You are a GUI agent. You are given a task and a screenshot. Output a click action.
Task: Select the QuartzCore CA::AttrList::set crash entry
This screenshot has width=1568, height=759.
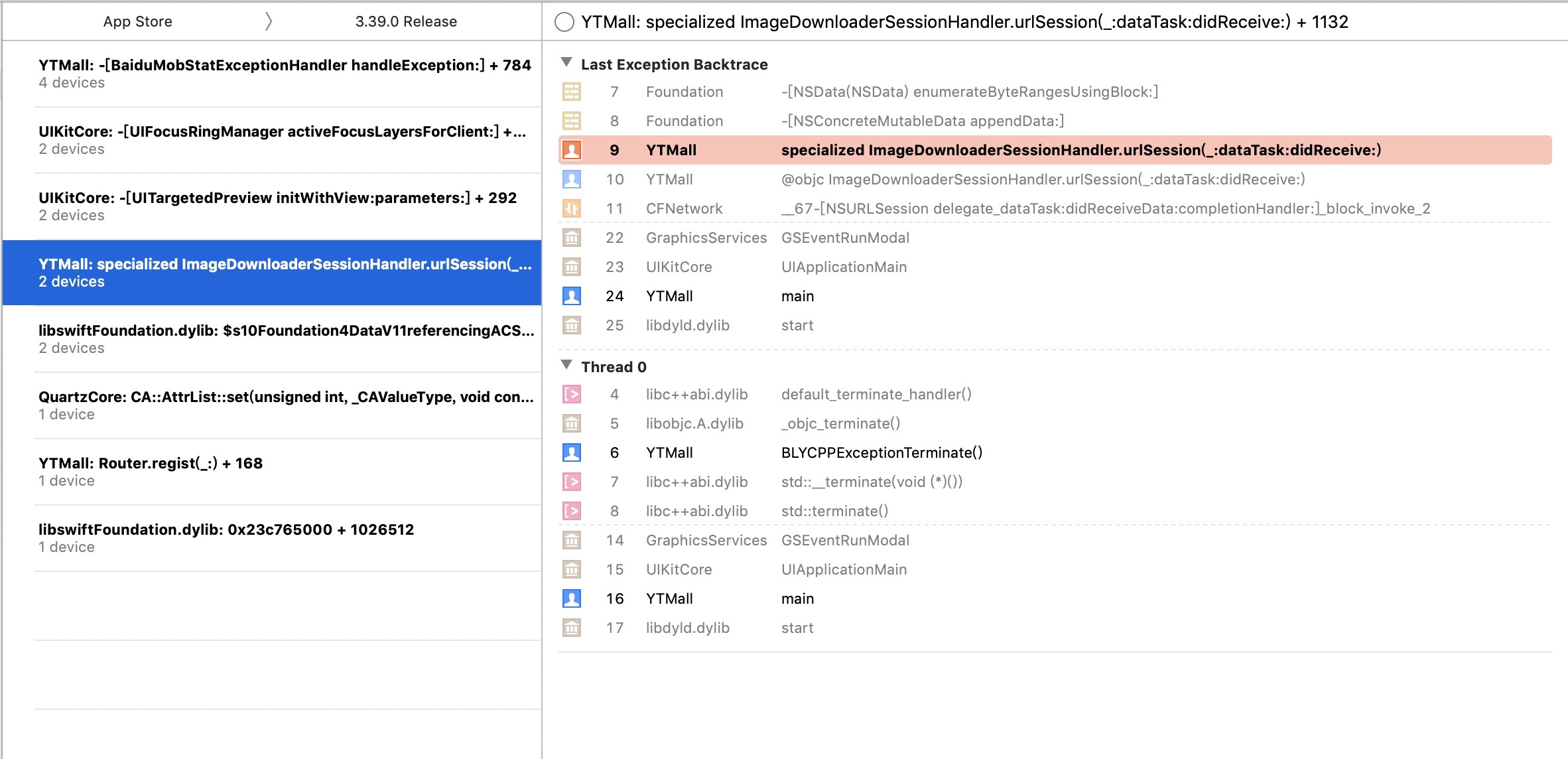pyautogui.click(x=285, y=405)
